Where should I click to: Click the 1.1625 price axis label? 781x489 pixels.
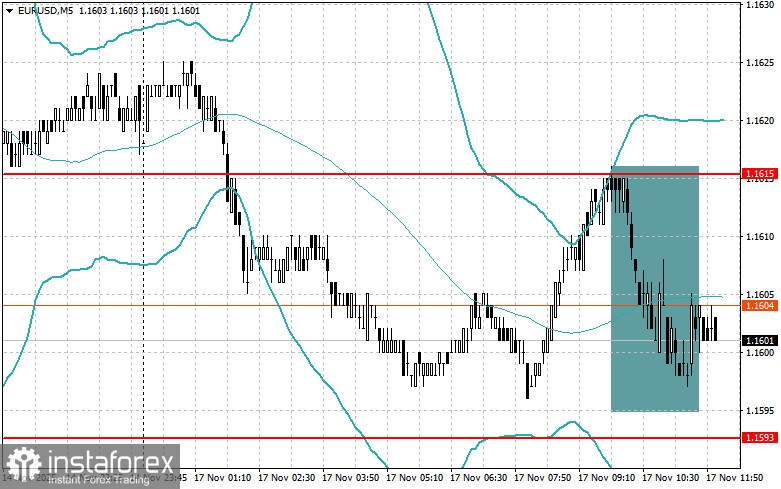(760, 63)
